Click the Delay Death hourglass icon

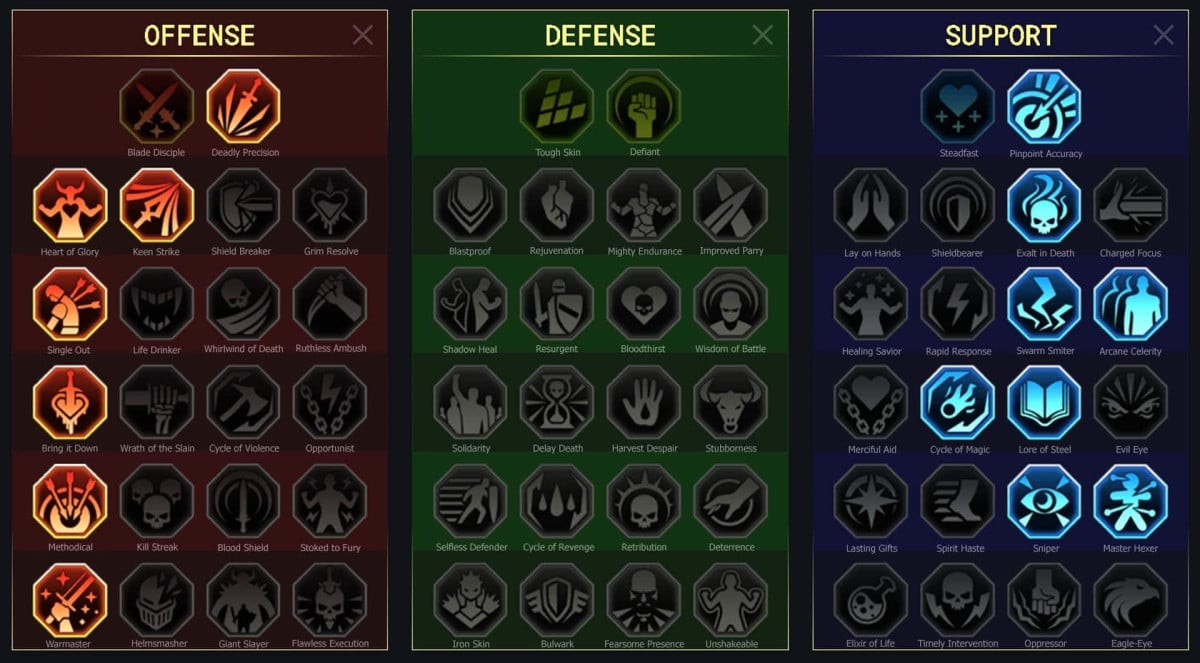pyautogui.click(x=557, y=402)
